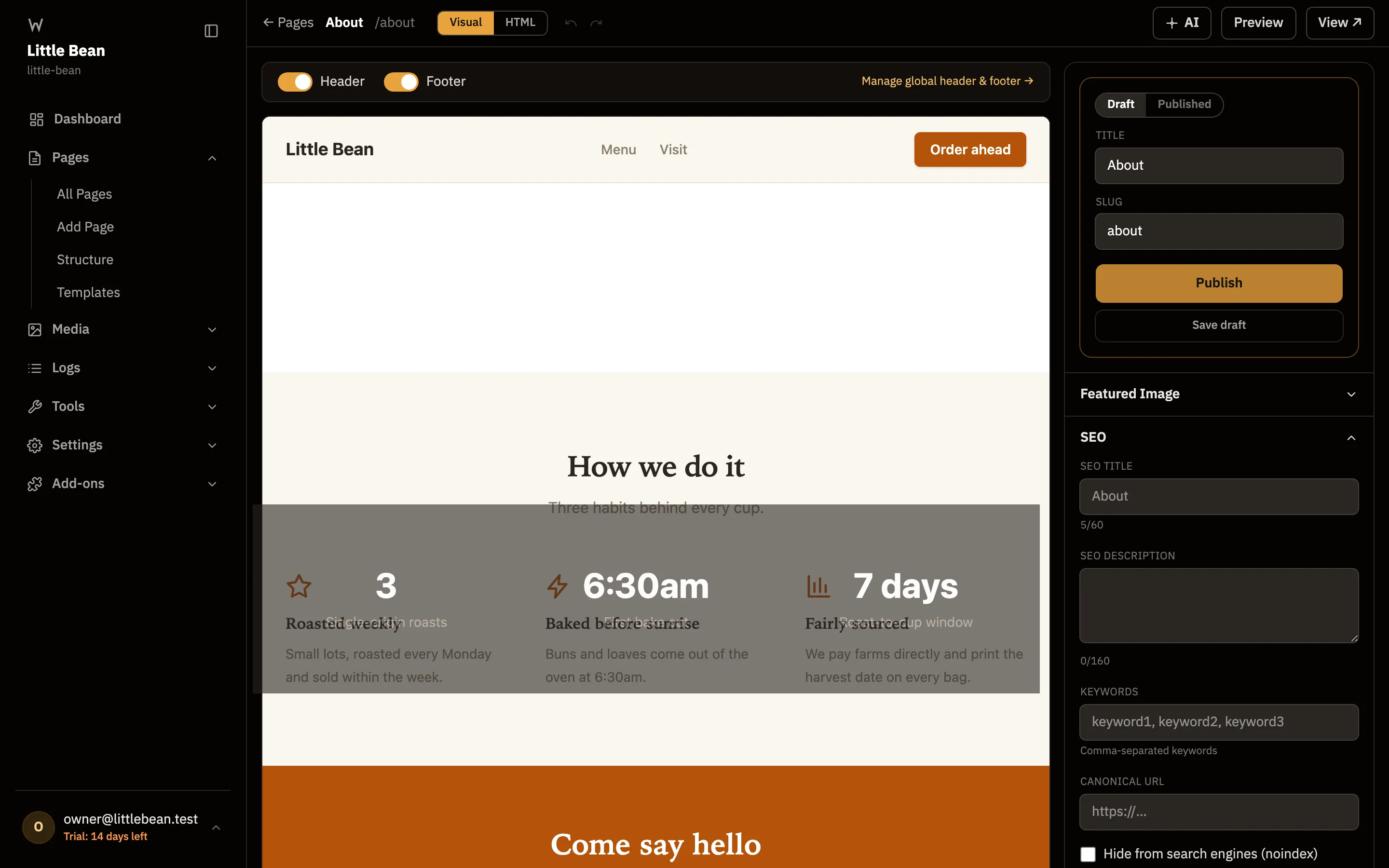This screenshot has width=1389, height=868.
Task: Click the Slug input field
Action: click(x=1219, y=231)
